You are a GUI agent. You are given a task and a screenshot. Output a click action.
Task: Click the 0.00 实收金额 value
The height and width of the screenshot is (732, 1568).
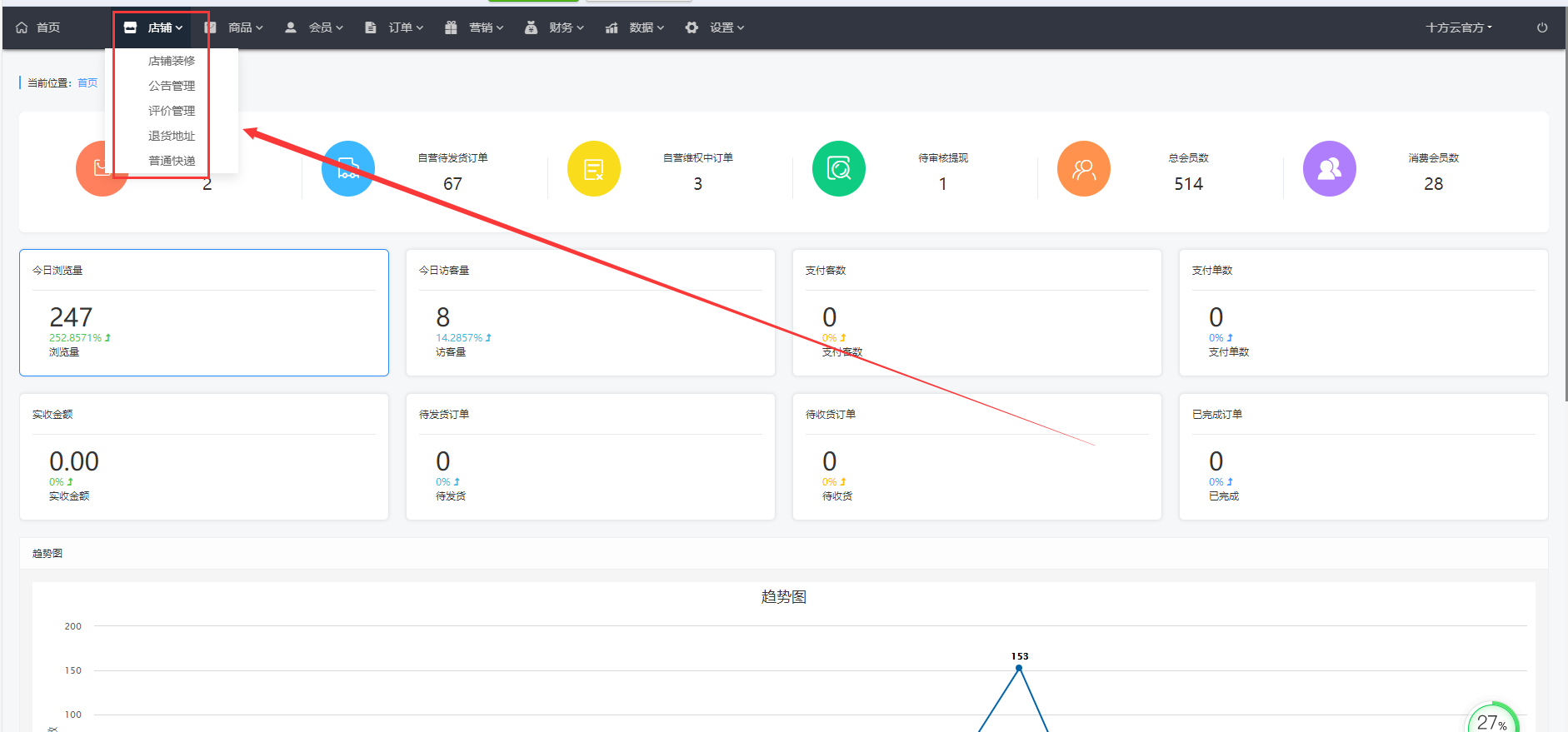click(74, 461)
